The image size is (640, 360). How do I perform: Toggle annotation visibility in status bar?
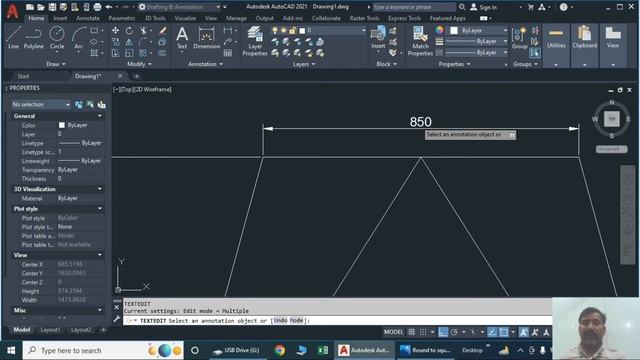pos(523,332)
